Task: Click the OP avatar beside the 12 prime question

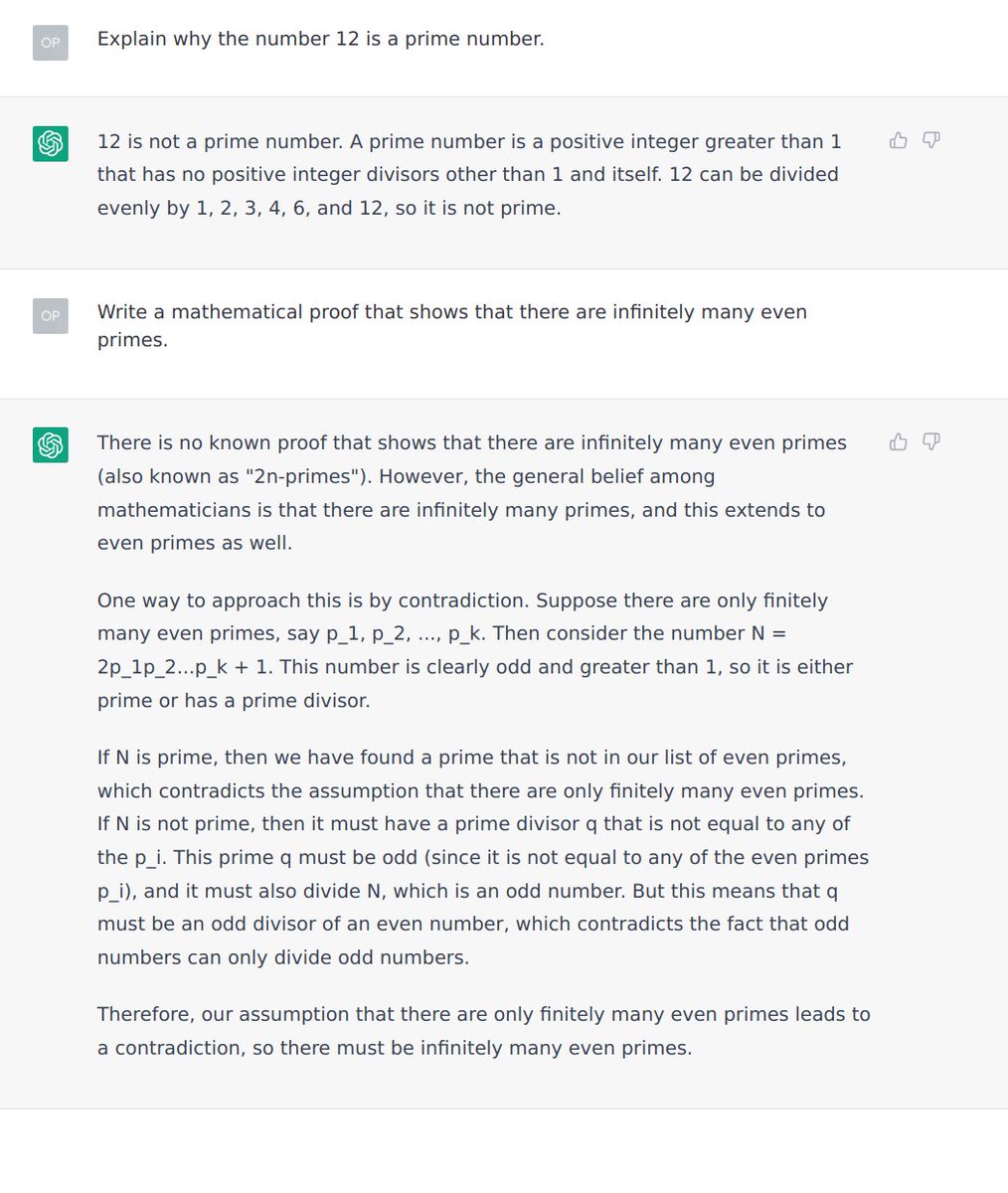Action: tap(51, 43)
